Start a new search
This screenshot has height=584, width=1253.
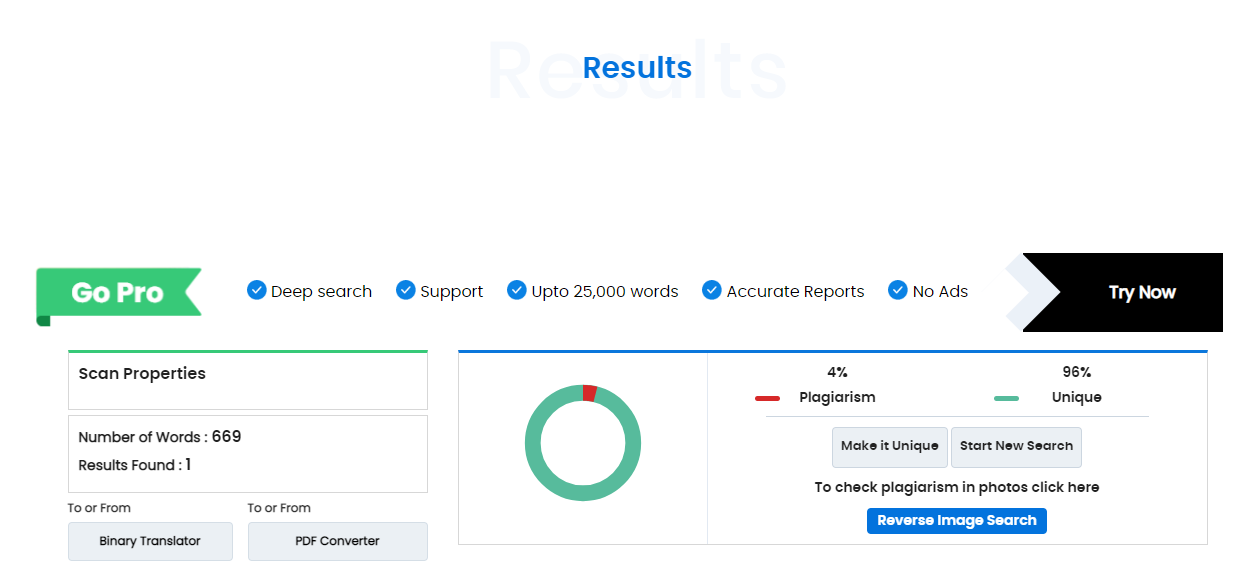tap(1016, 447)
